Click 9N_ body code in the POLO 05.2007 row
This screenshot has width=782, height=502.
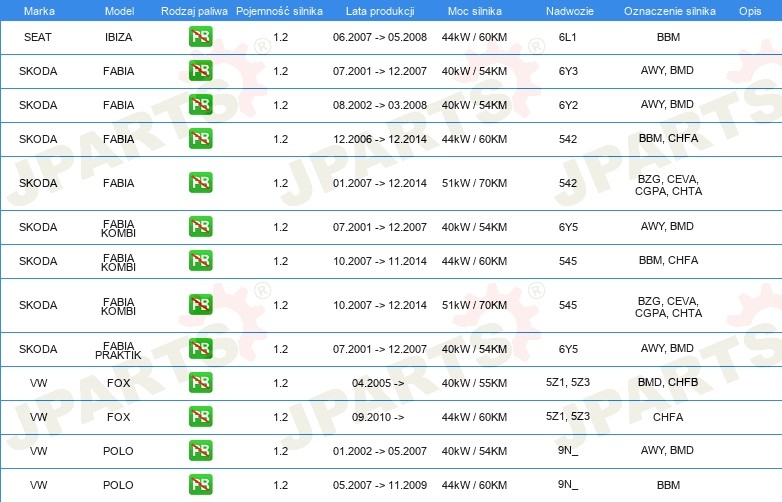point(568,484)
